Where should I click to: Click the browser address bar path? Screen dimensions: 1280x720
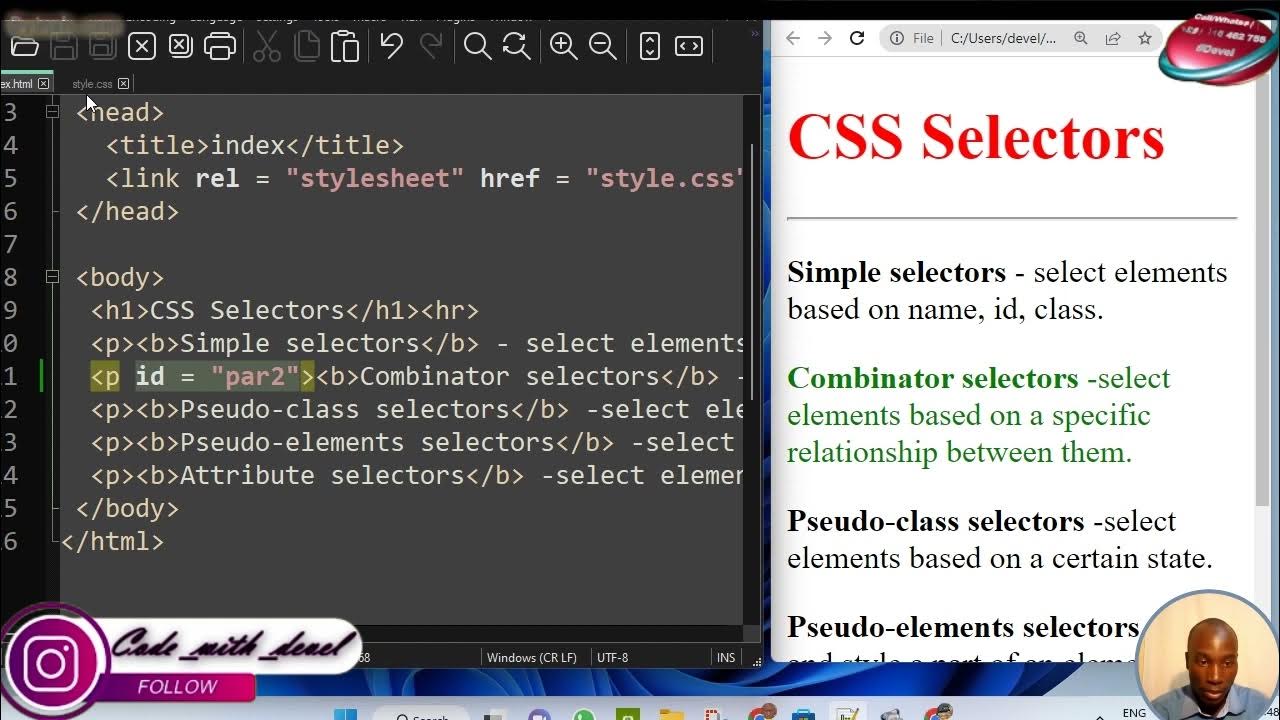click(1003, 38)
